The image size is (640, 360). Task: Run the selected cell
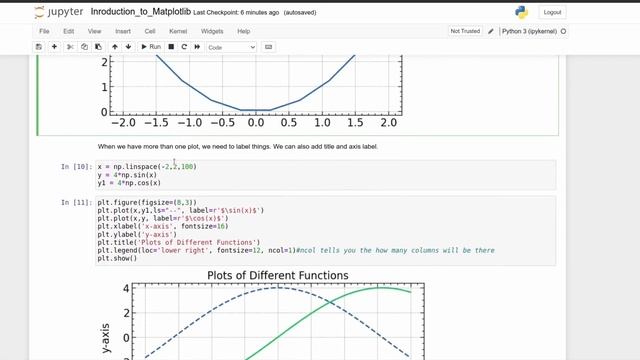tap(151, 47)
